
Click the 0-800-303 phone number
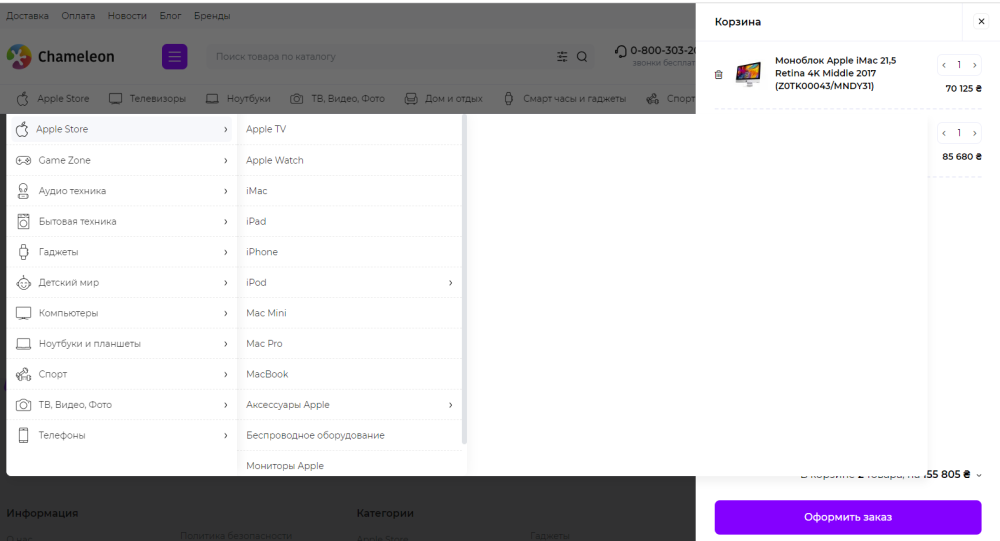(x=663, y=50)
